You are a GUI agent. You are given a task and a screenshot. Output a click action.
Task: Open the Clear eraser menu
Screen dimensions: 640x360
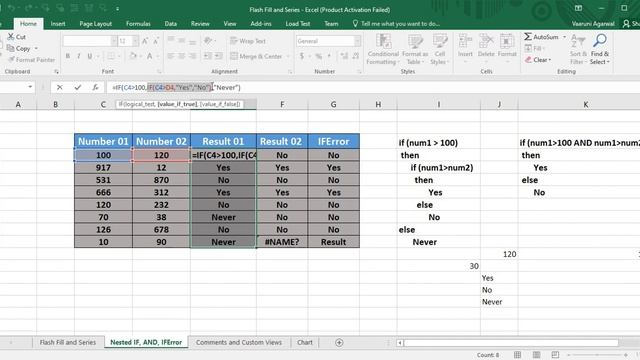[x=538, y=60]
